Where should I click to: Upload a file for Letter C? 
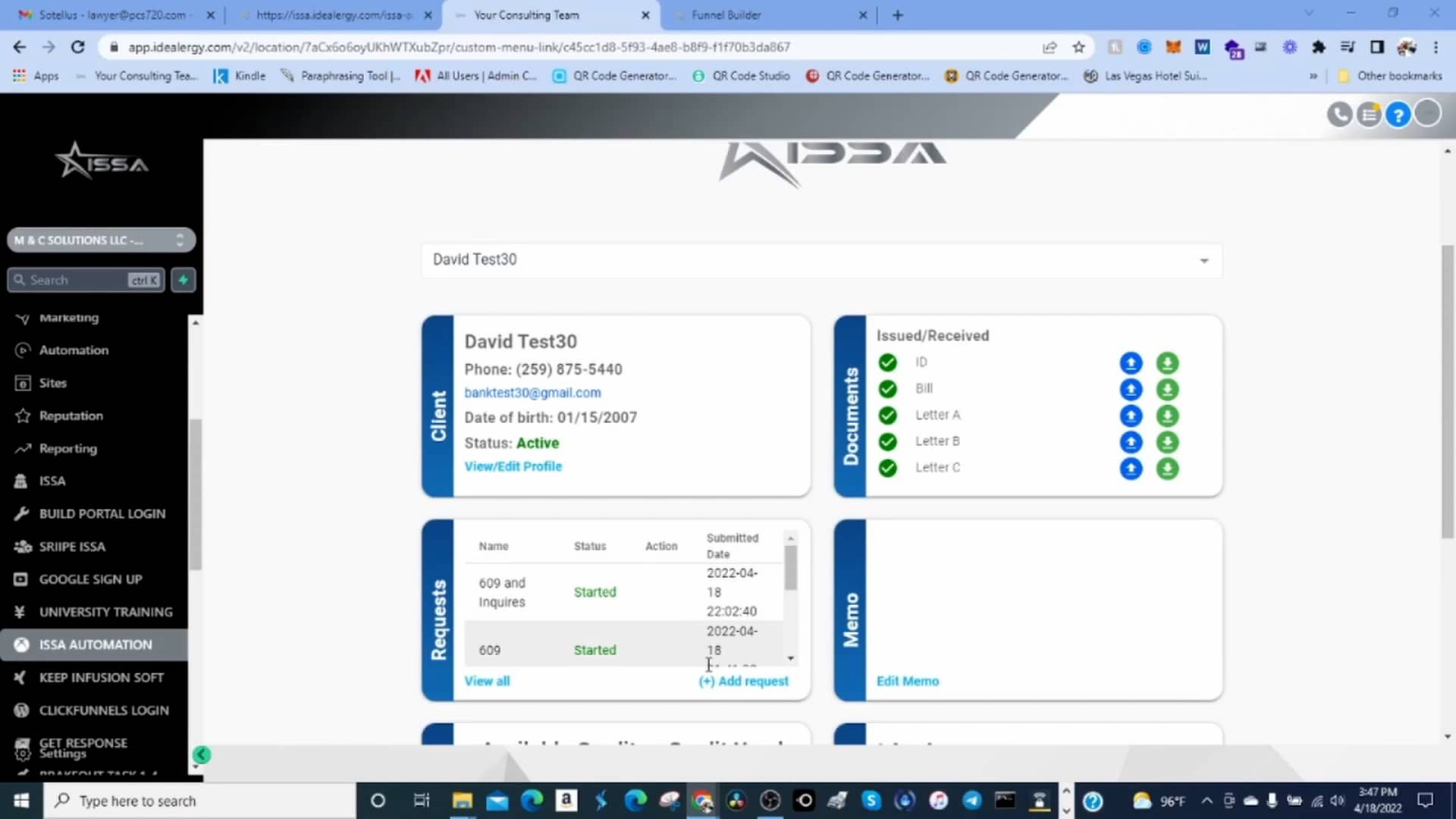[x=1131, y=469]
